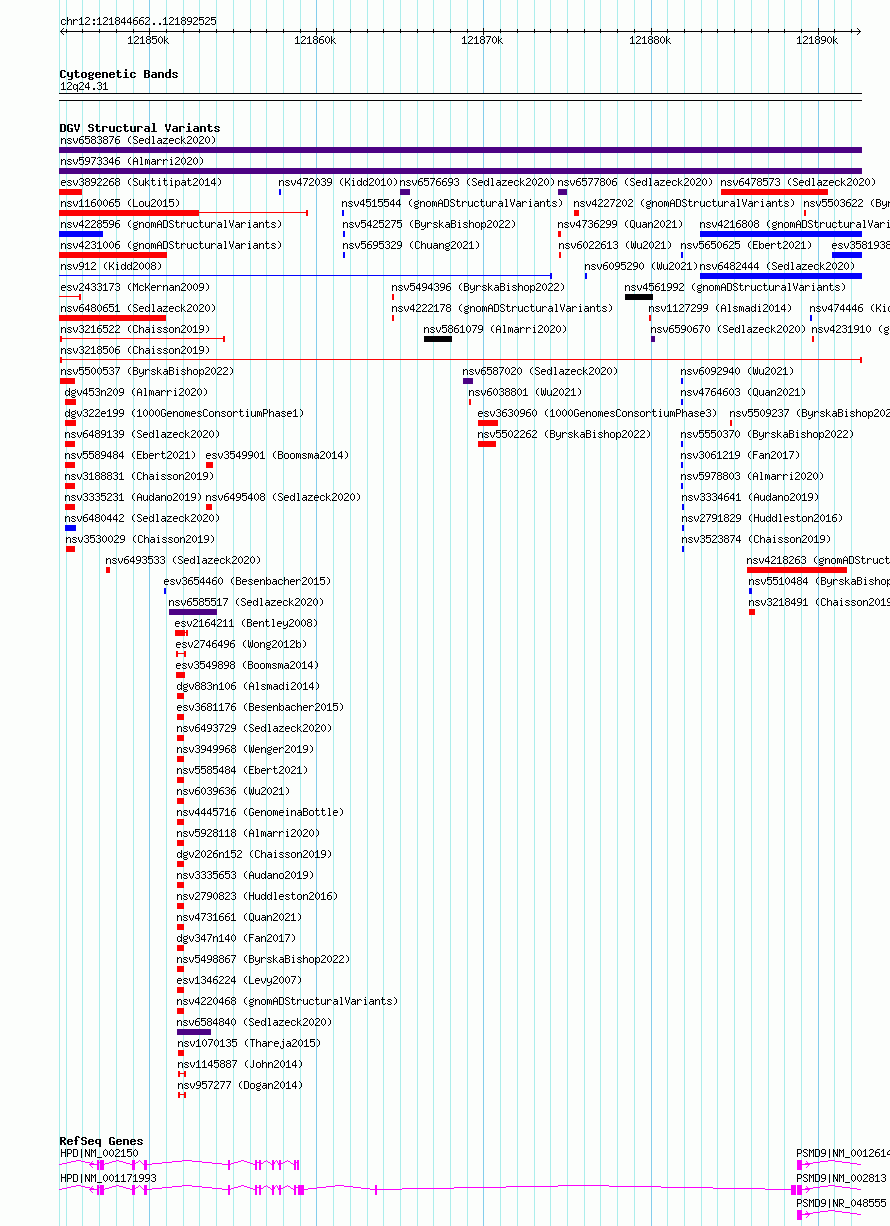Select nsv1160065 (Lou2015) variant label
This screenshot has width=890, height=1226.
120,203
